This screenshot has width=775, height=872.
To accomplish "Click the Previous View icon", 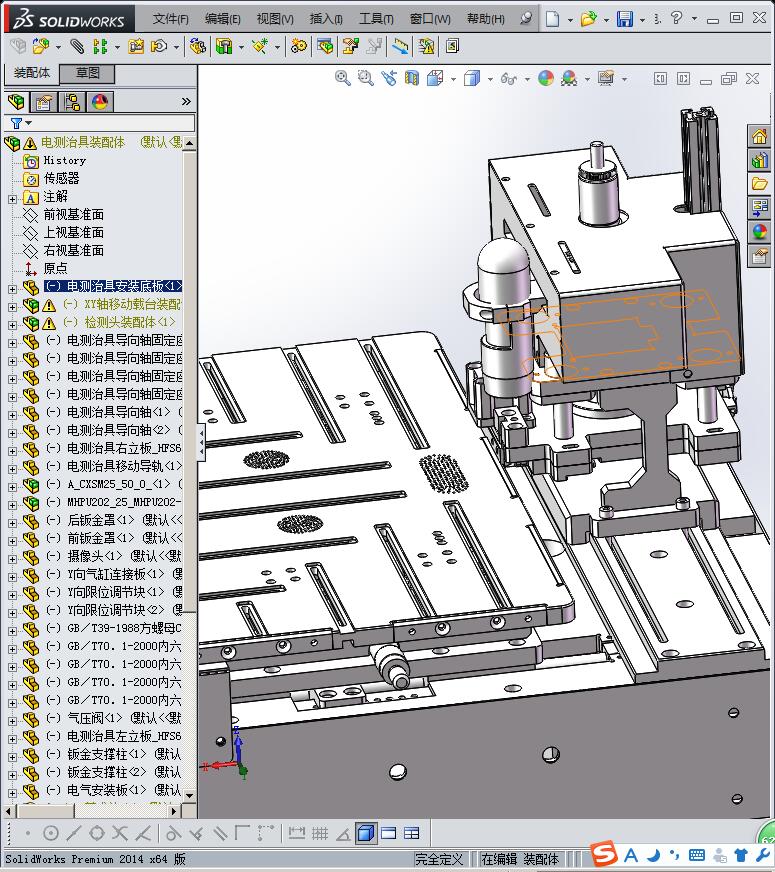I will pyautogui.click(x=389, y=78).
